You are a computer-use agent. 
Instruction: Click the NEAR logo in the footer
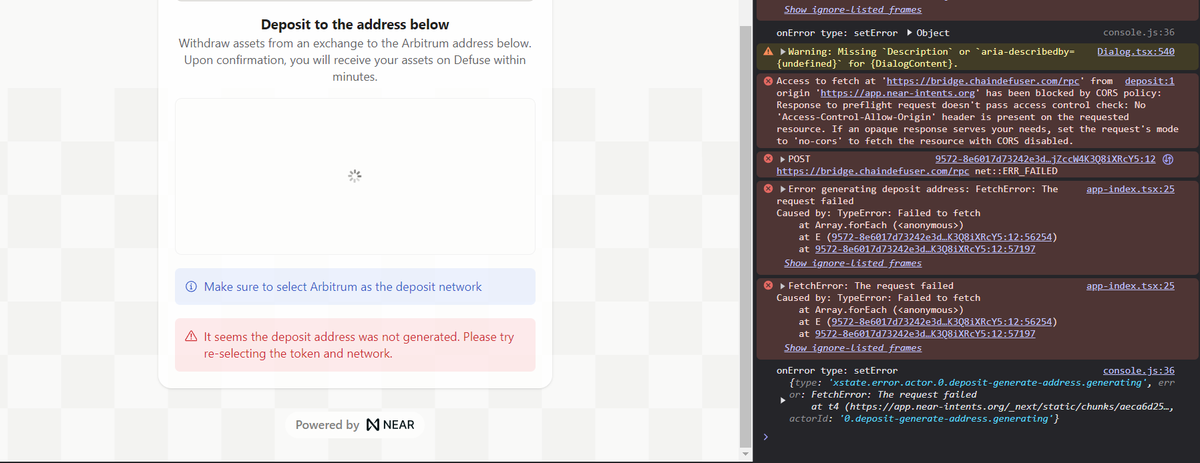tap(391, 425)
